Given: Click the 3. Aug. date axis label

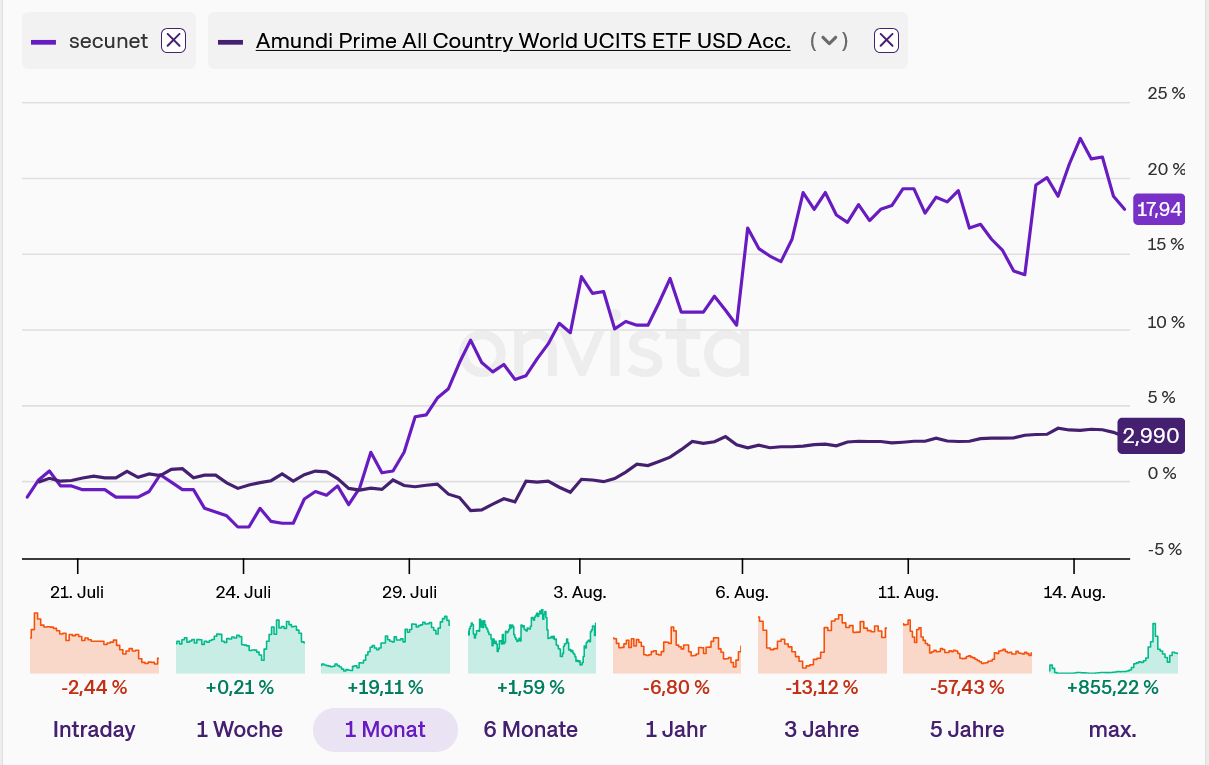Looking at the screenshot, I should click(579, 592).
